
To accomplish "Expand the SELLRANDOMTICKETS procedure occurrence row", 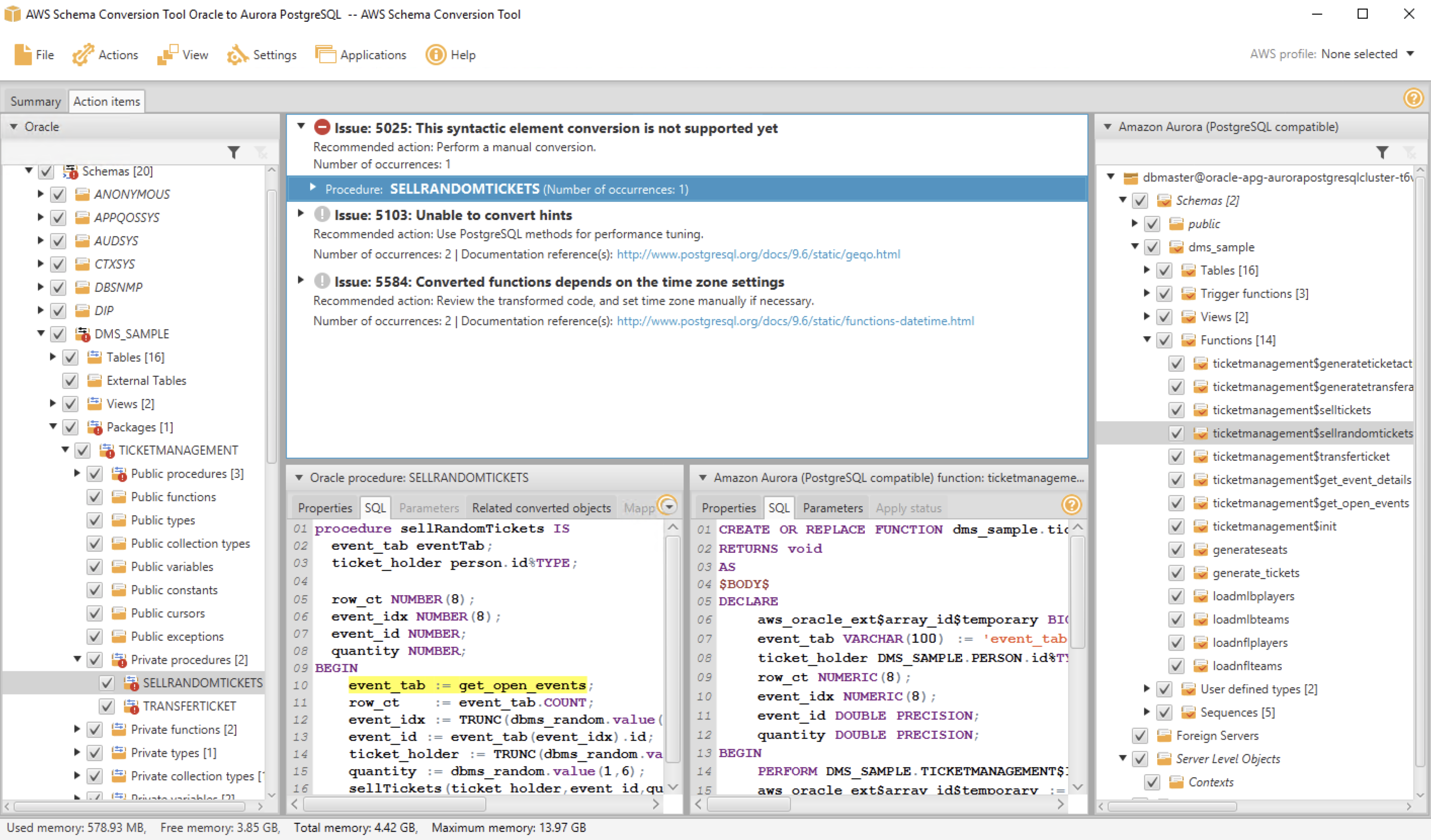I will [313, 187].
